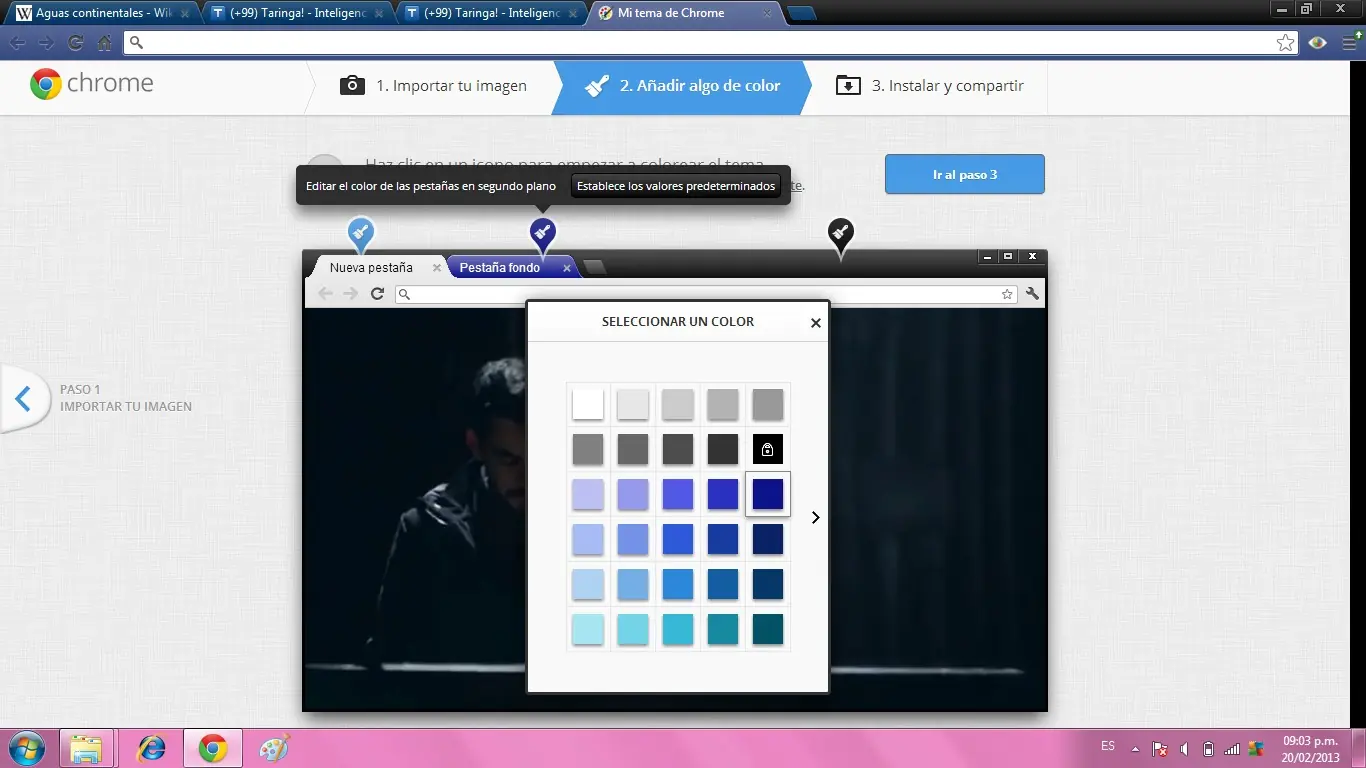
Task: Open the Chrome menu with the three-bar icon
Action: (1350, 43)
